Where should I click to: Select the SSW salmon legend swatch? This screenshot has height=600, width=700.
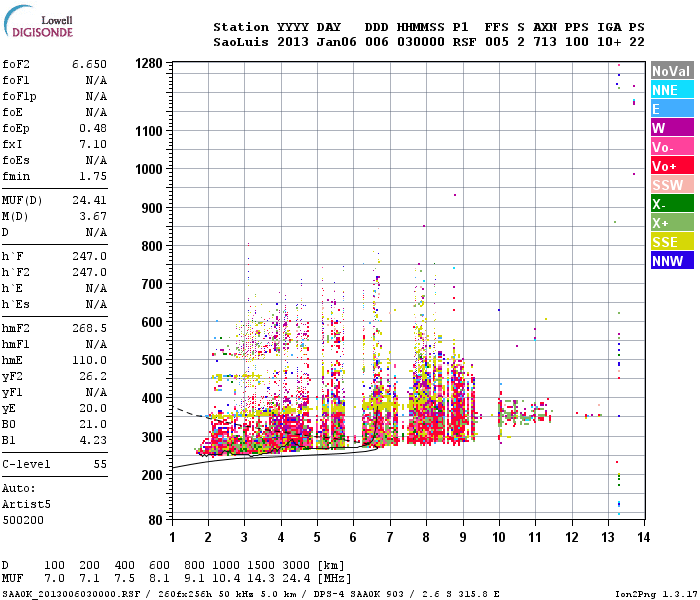[672, 184]
